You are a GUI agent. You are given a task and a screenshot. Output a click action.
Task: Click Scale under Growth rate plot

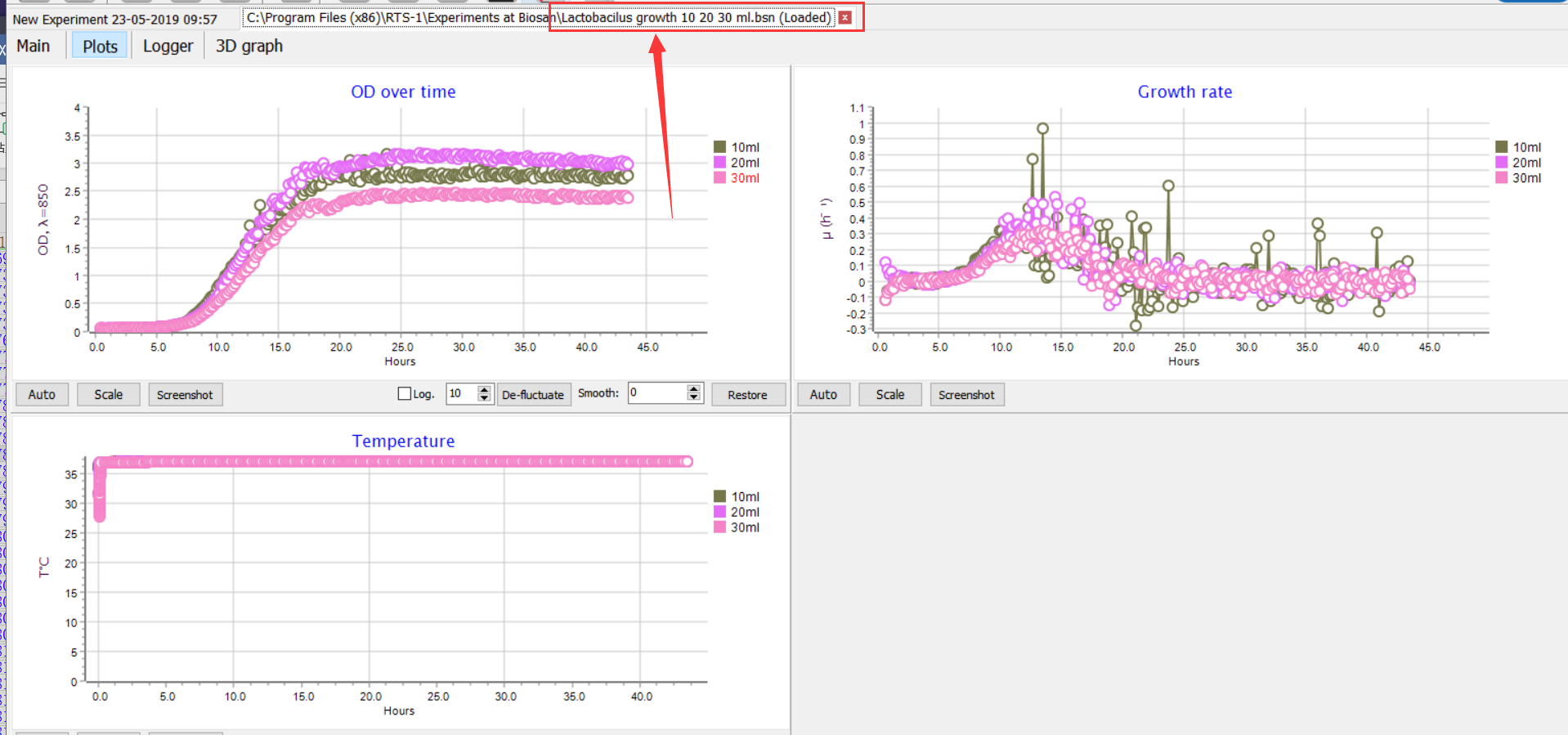tap(890, 394)
